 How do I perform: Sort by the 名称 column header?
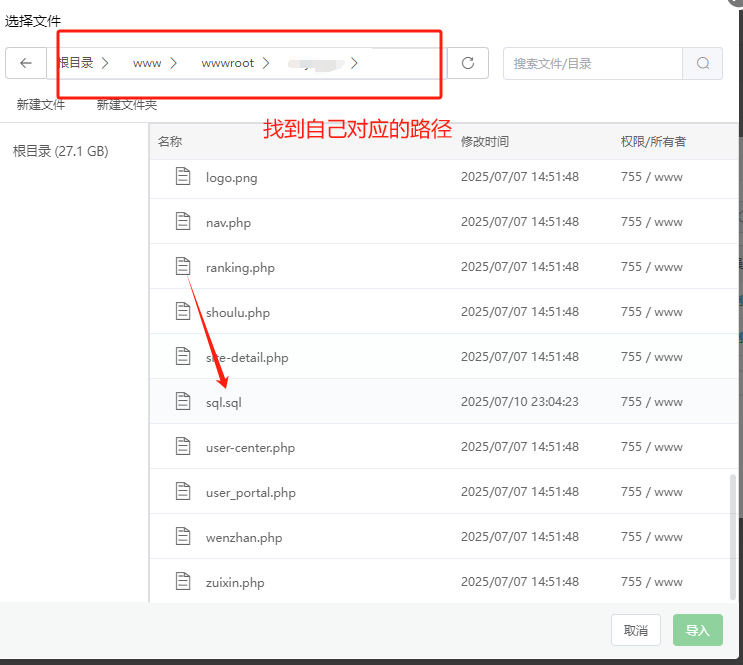(x=170, y=141)
